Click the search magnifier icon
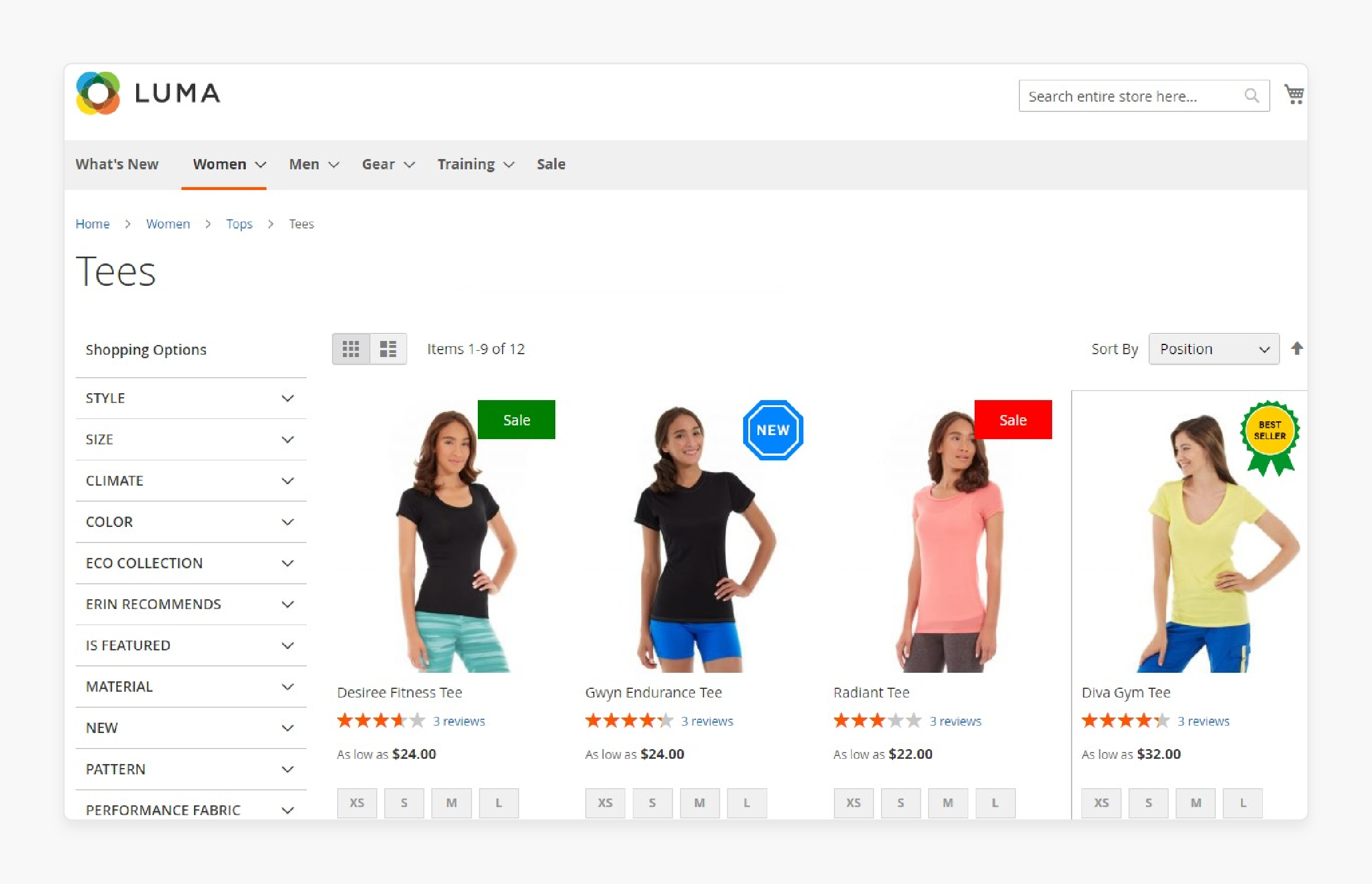1372x884 pixels. 1252,96
